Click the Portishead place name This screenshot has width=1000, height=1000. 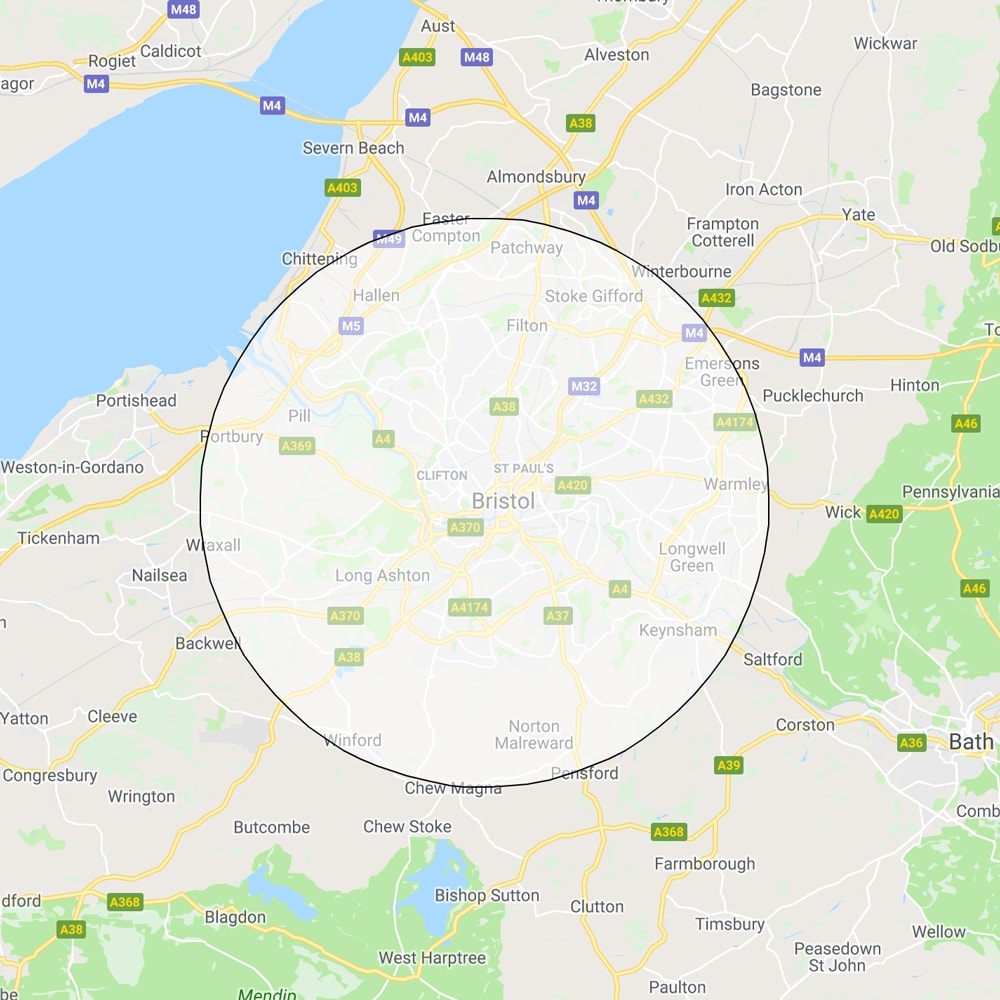click(136, 401)
